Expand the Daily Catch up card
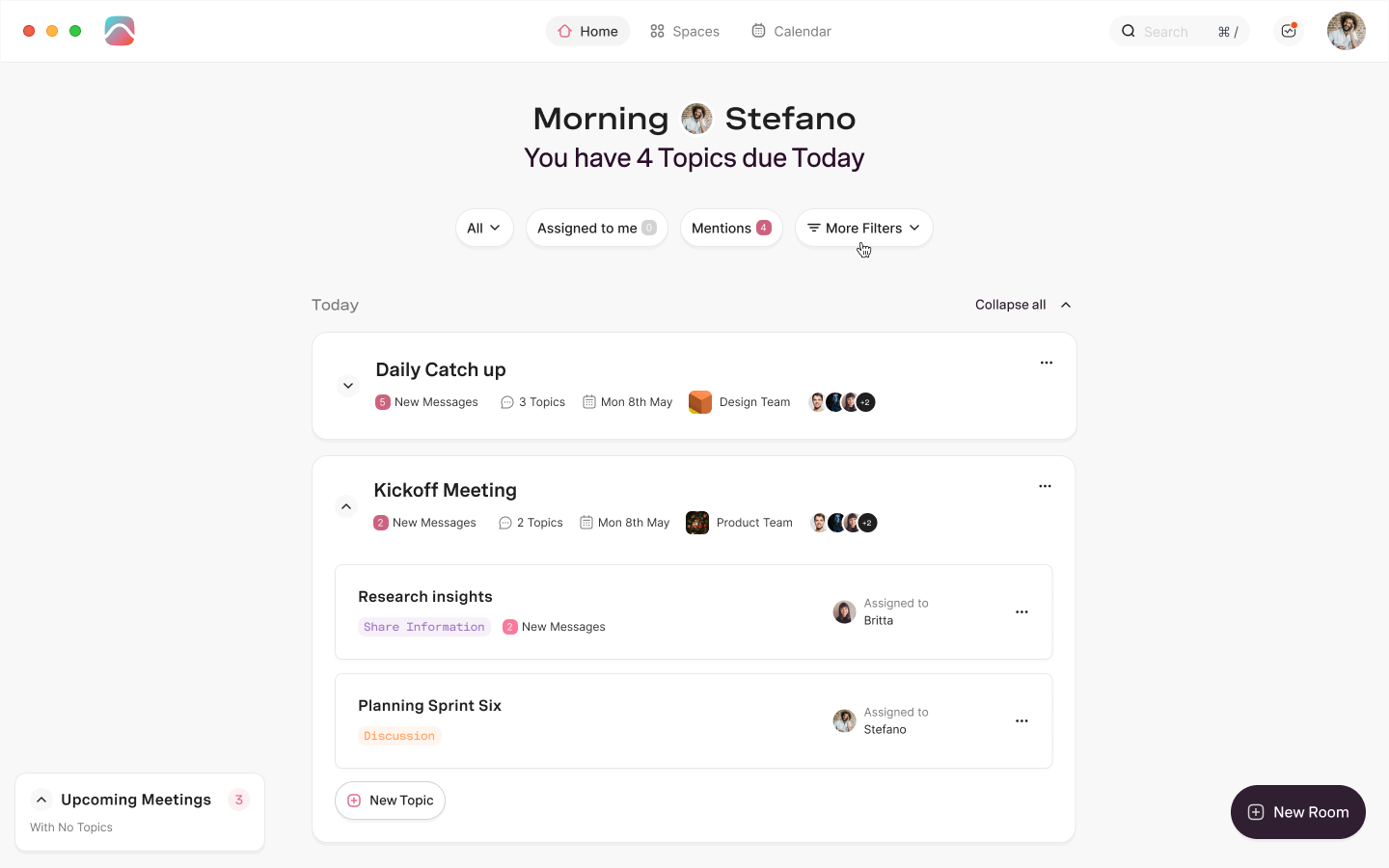This screenshot has width=1389, height=868. pyautogui.click(x=348, y=385)
